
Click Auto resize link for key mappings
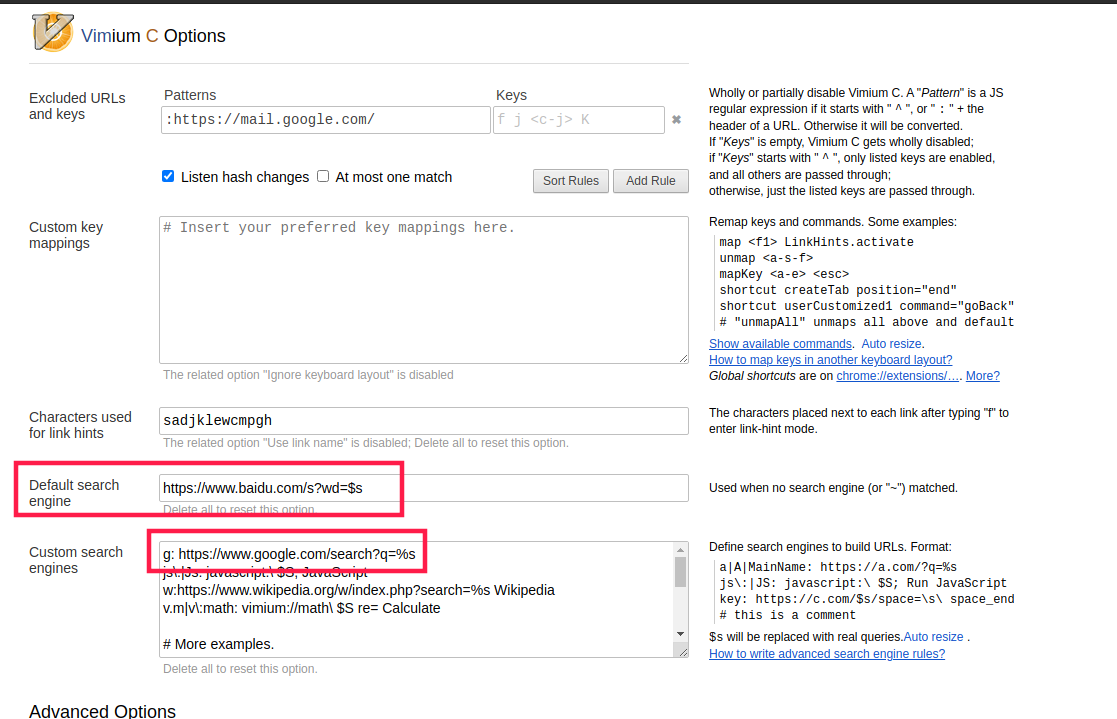click(x=892, y=343)
